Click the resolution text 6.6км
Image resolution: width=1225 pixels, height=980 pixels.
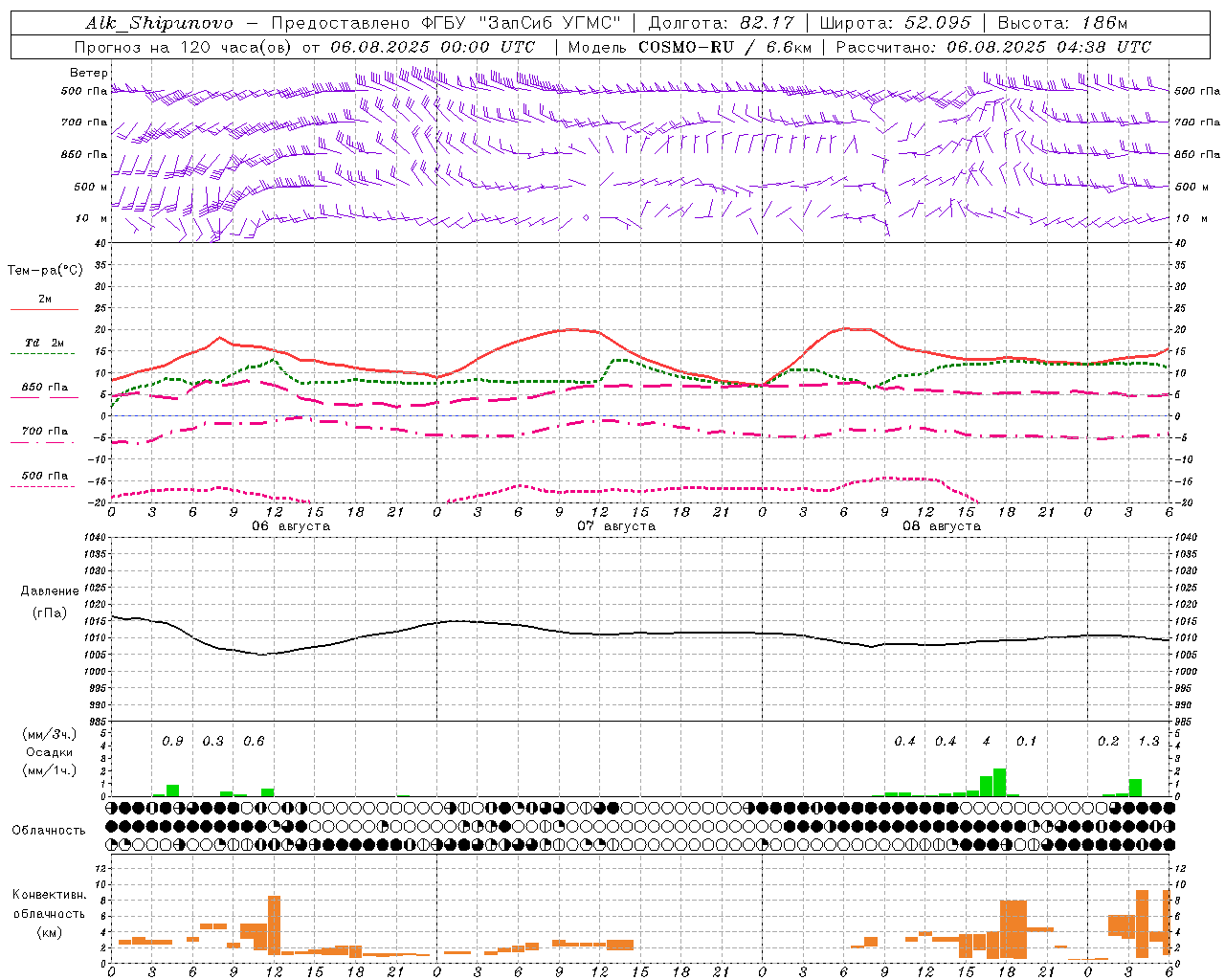(x=789, y=47)
